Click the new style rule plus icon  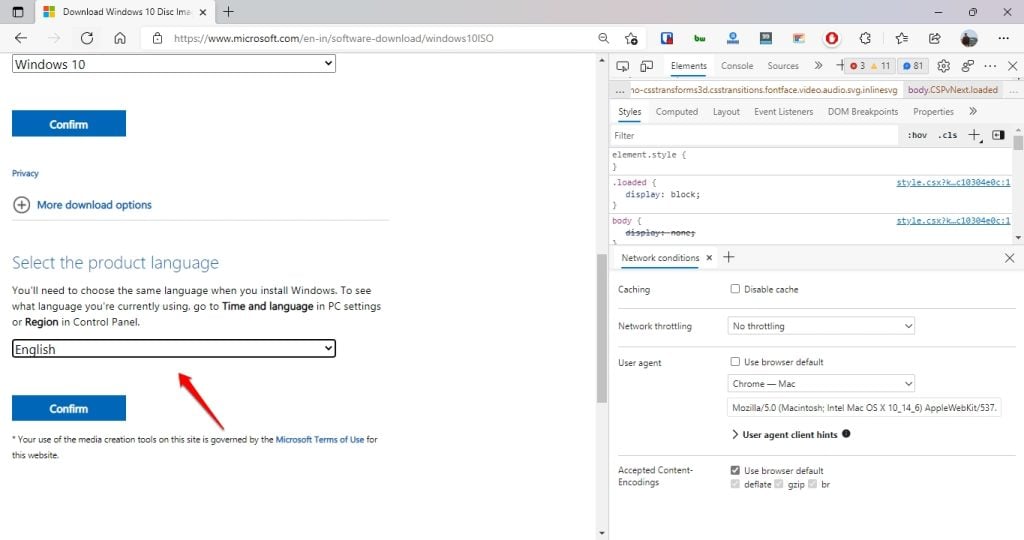tap(974, 135)
